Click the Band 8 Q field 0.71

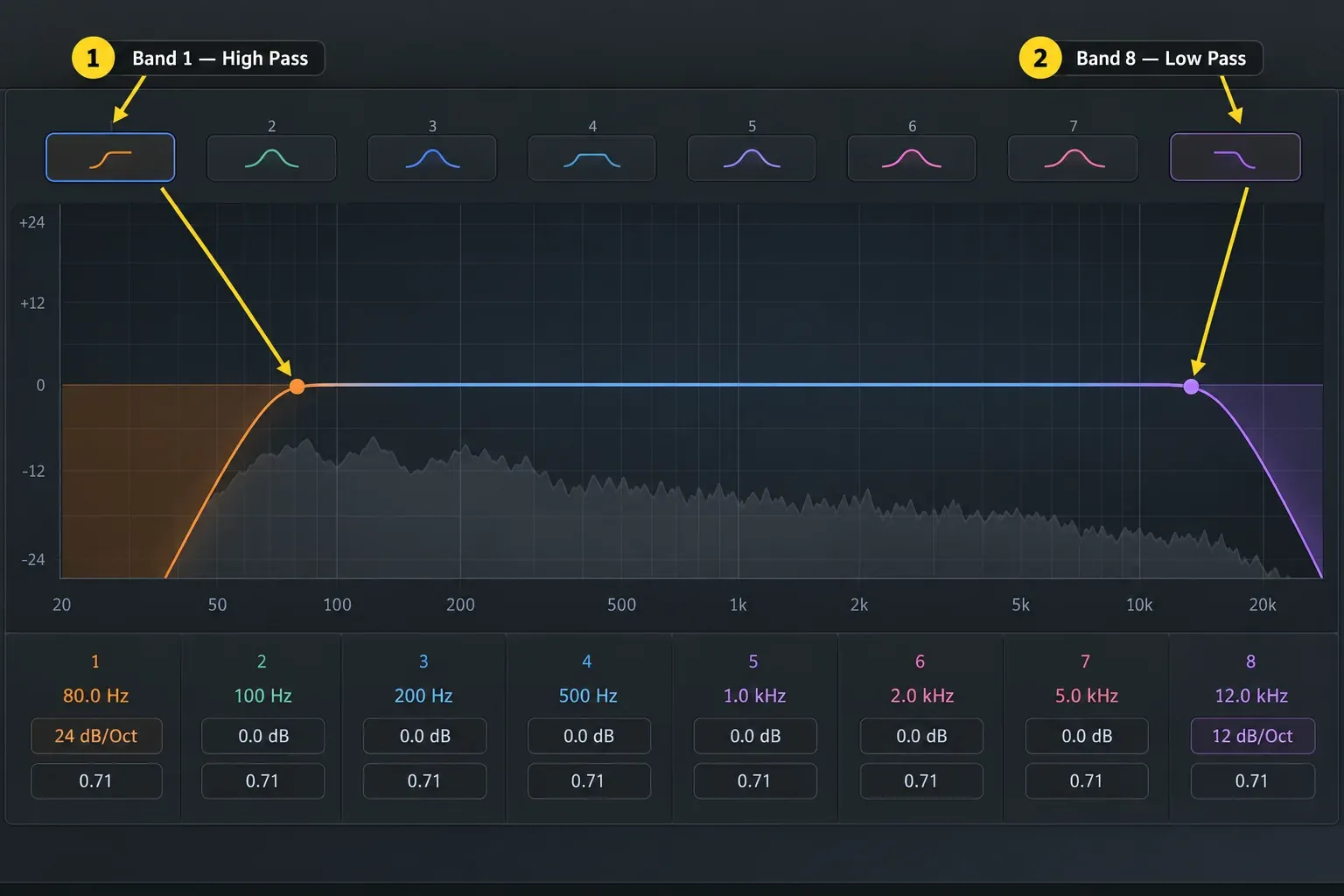click(1252, 780)
